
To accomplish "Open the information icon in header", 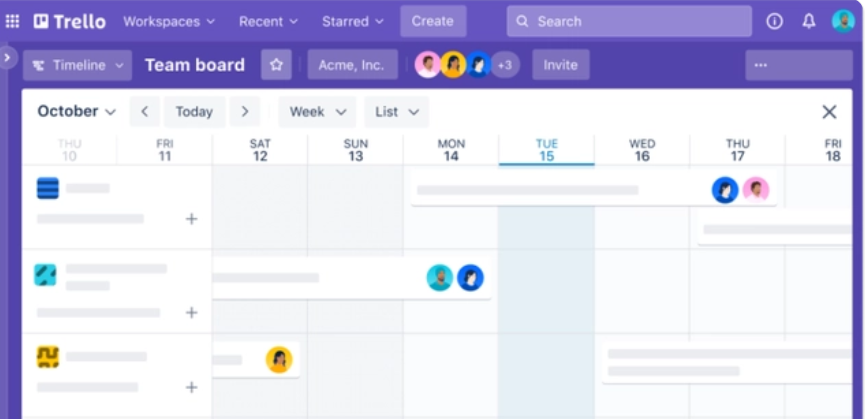I will point(774,21).
